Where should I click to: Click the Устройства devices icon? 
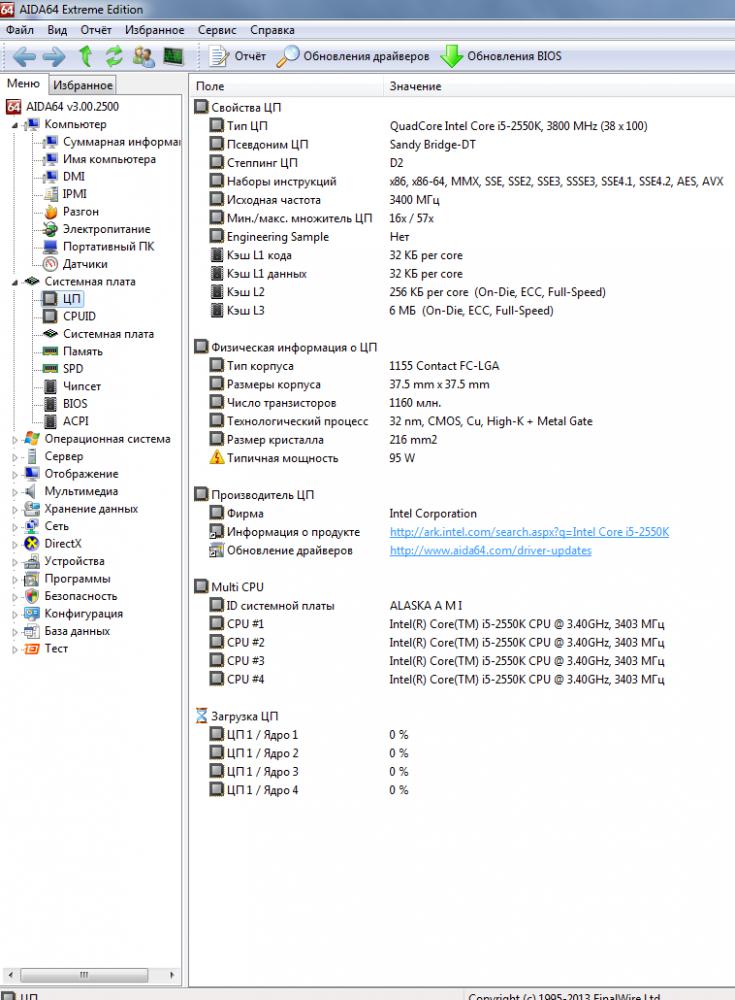(31, 561)
